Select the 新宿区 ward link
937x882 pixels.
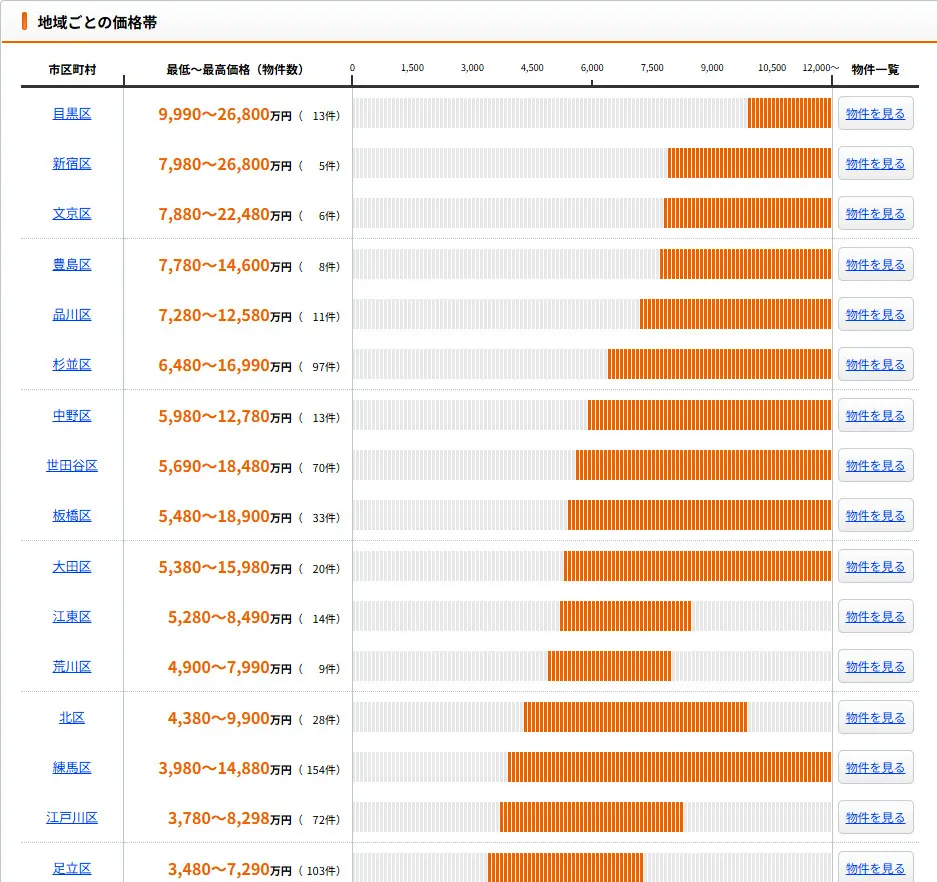71,163
